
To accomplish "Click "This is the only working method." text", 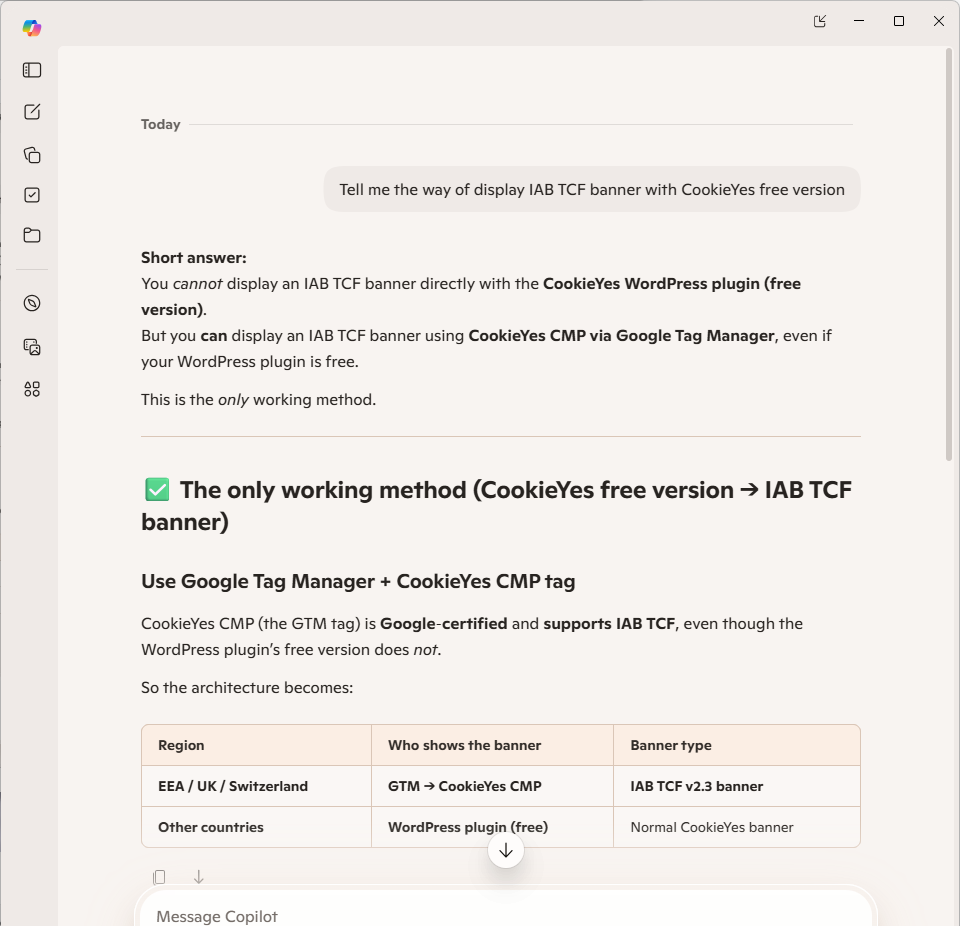I will tap(258, 400).
